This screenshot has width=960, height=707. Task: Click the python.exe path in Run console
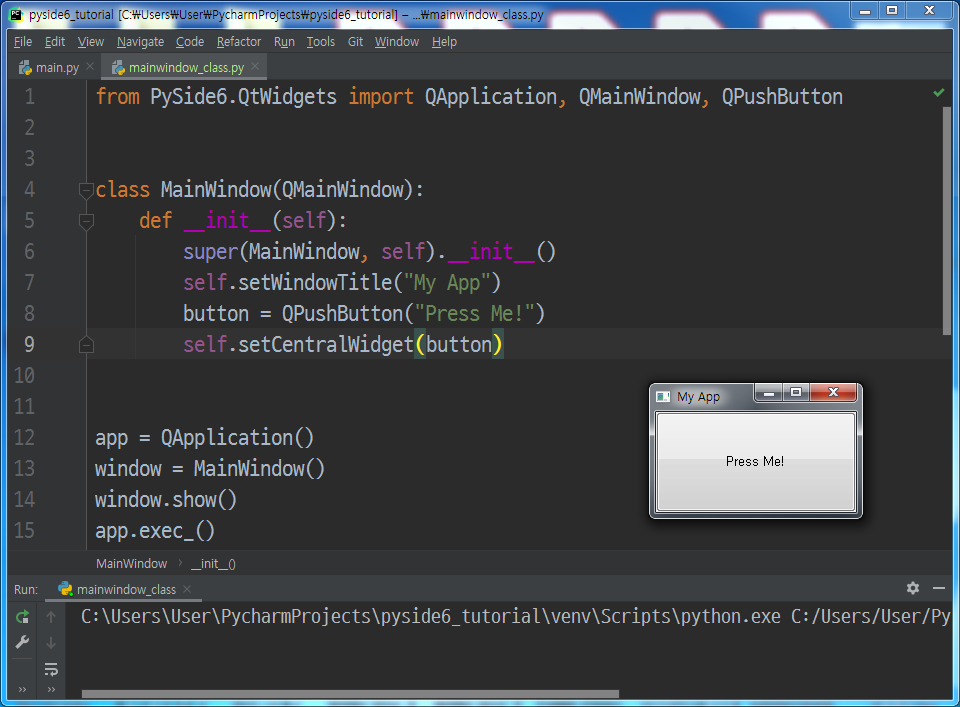pyautogui.click(x=430, y=616)
